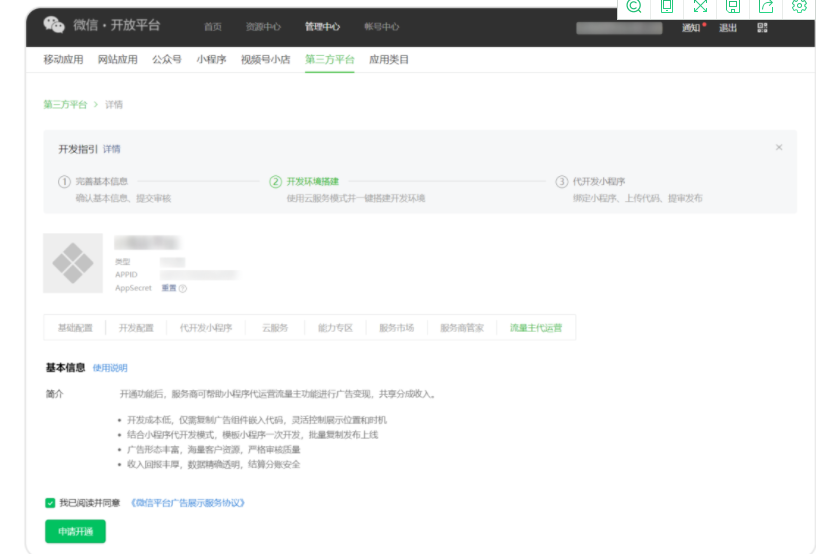
Task: Open the 详情 link beside 开发指引
Action: click(x=111, y=149)
